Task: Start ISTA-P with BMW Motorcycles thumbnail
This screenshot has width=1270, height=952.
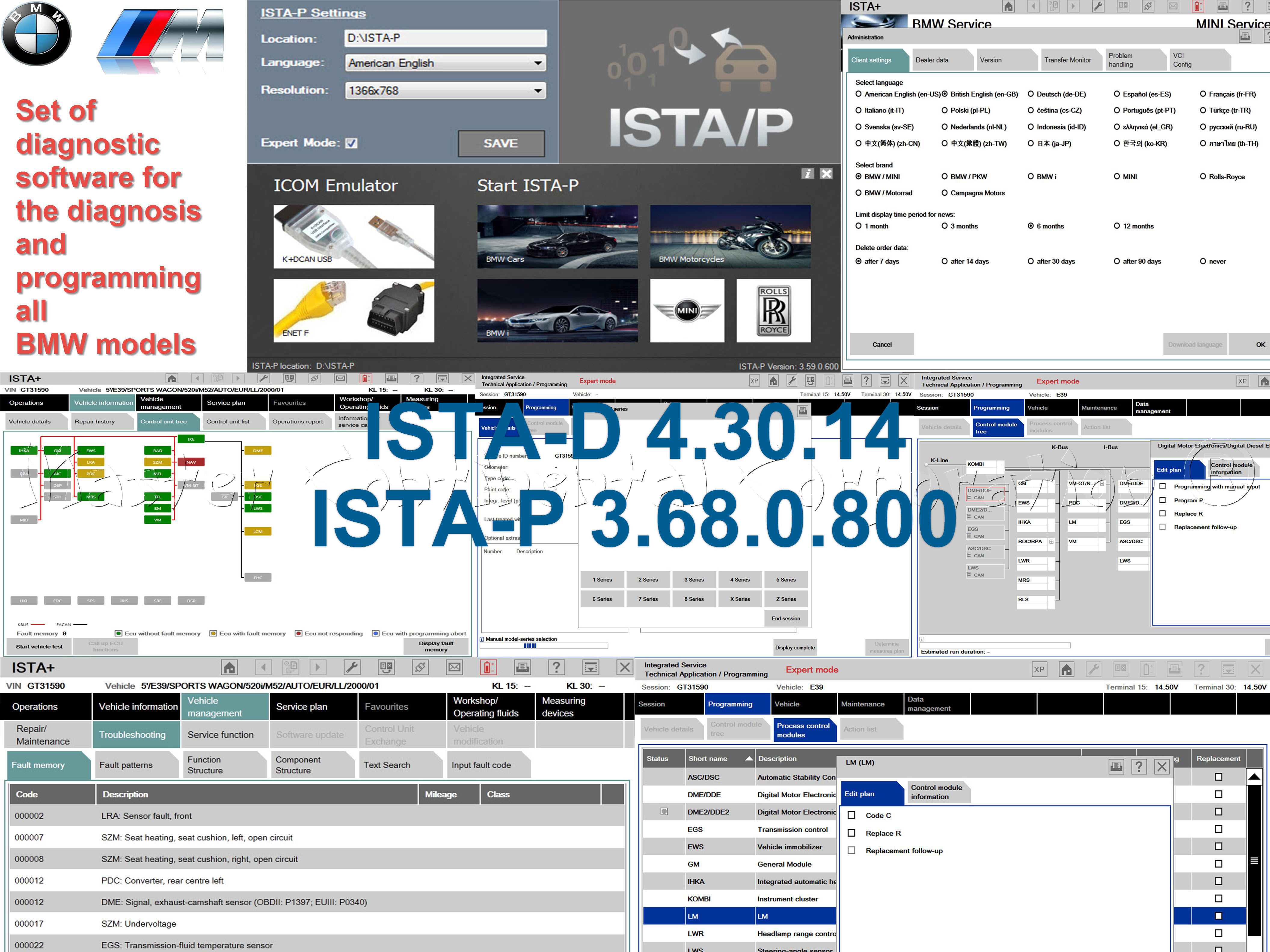Action: (x=730, y=236)
